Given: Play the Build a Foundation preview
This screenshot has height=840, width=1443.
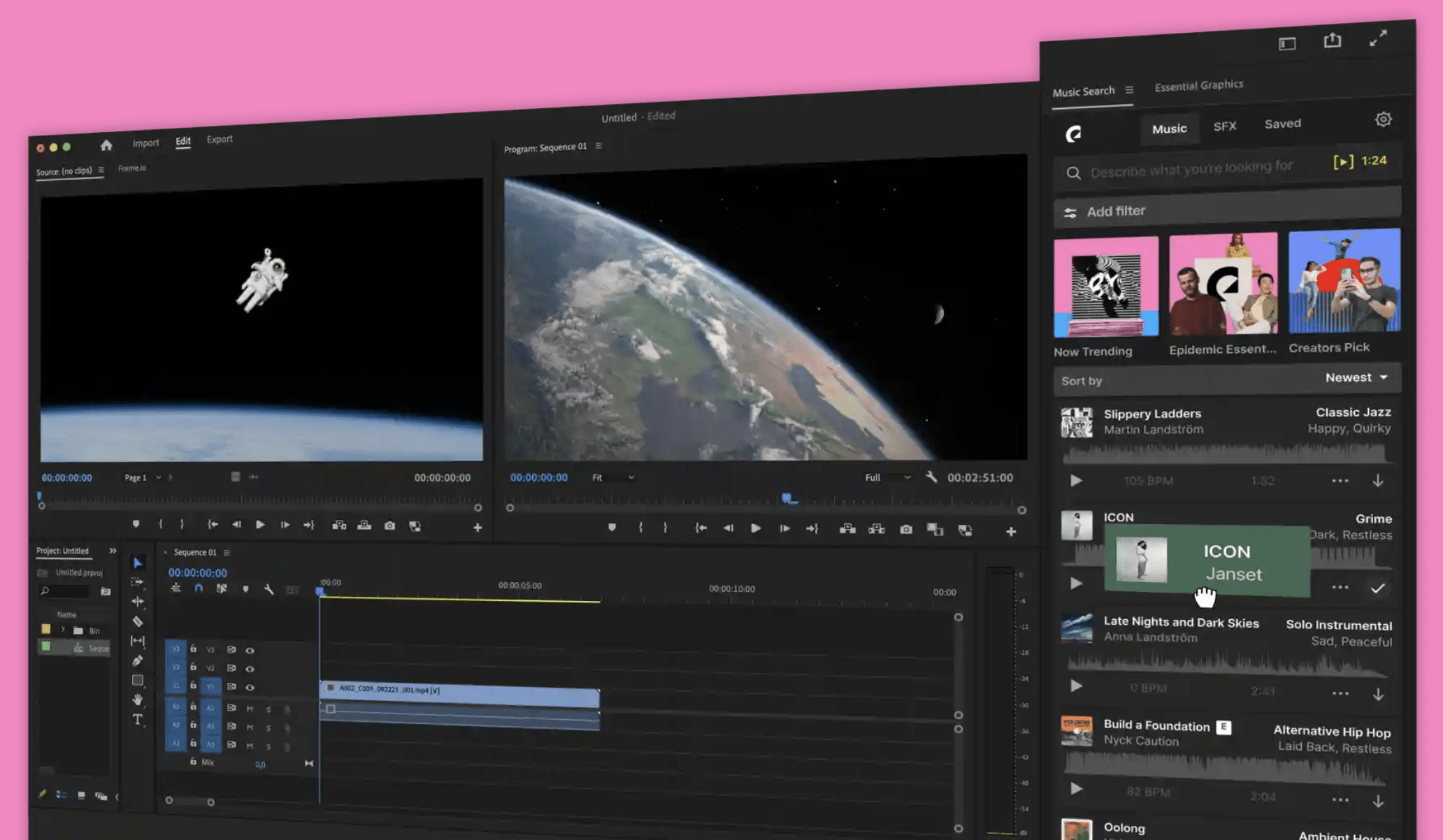Looking at the screenshot, I should click(1076, 788).
